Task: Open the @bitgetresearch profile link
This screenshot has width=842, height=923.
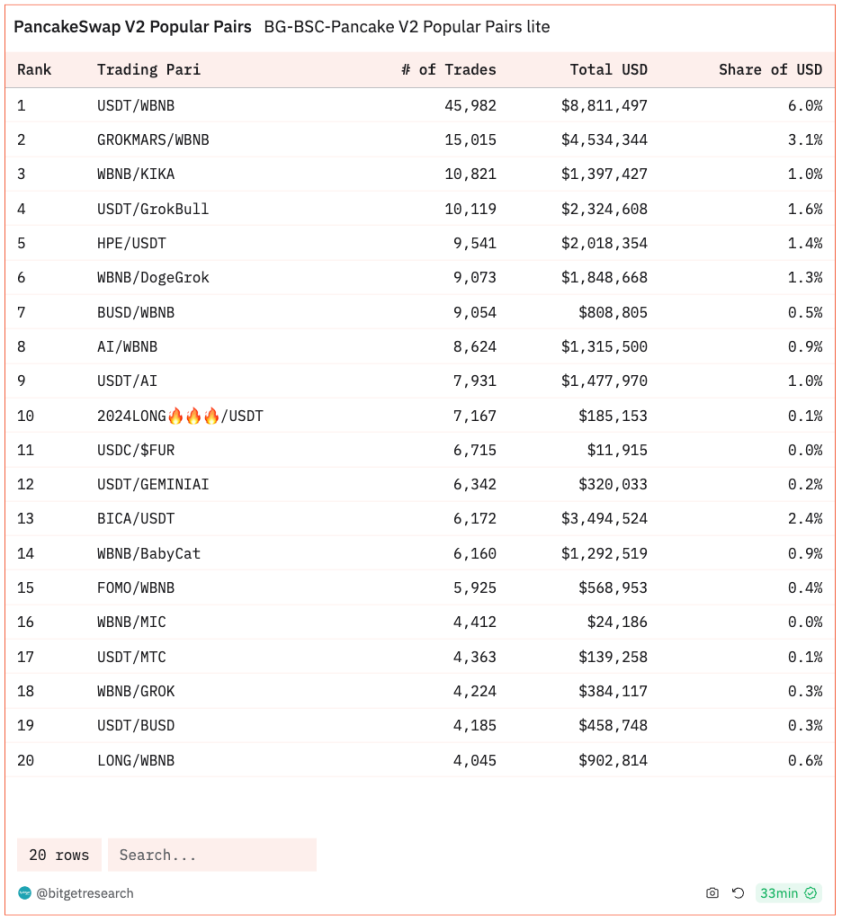Action: 84,893
